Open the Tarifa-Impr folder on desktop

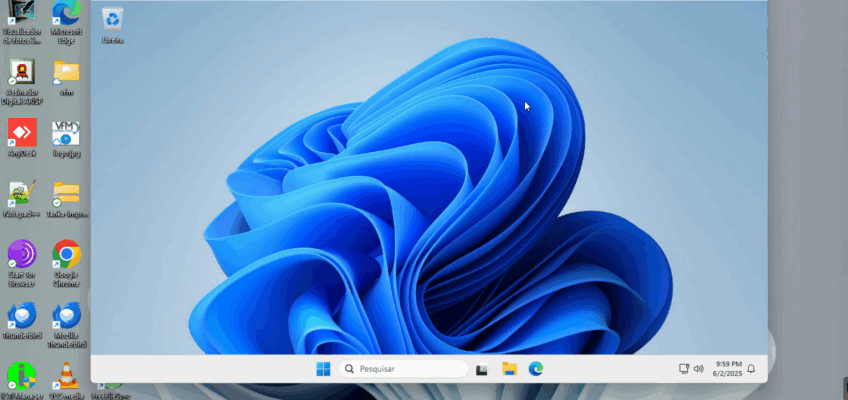[x=67, y=198]
